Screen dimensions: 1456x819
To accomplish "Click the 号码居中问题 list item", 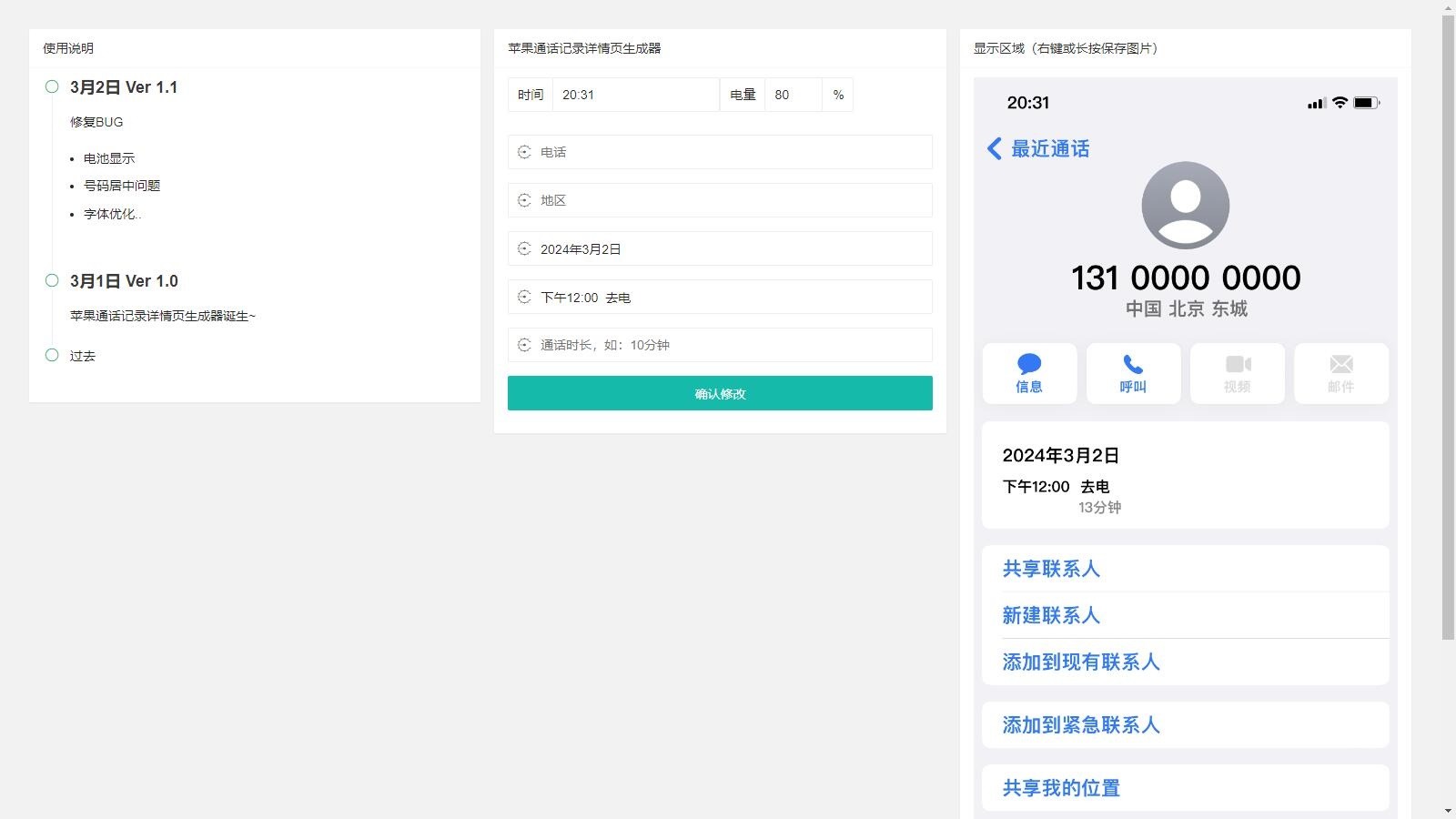I will (122, 186).
